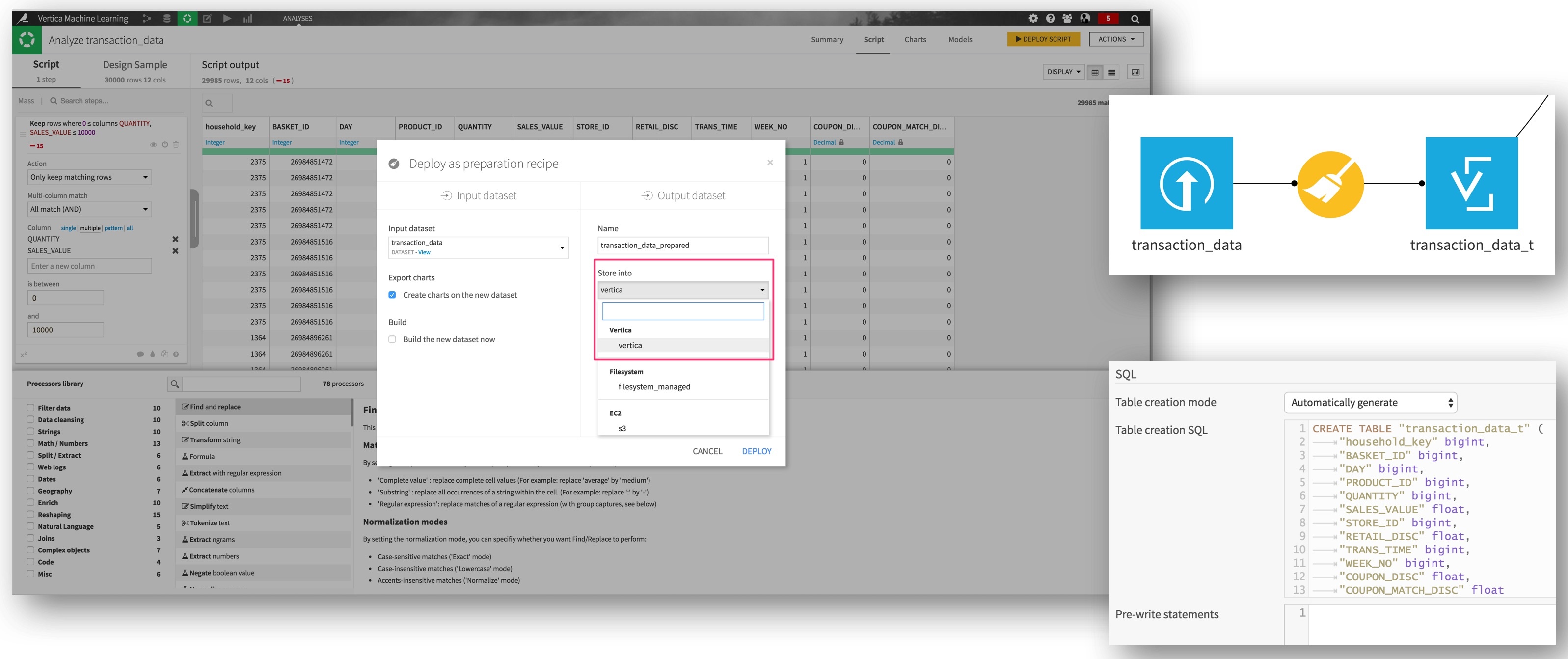Choose vertica option under Vertica connections
1568x659 pixels.
pyautogui.click(x=683, y=345)
